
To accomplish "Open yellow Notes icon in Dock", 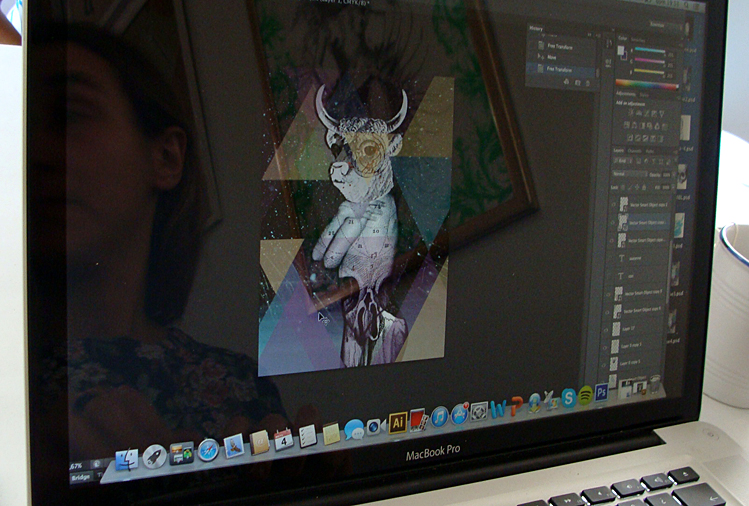I will 331,433.
